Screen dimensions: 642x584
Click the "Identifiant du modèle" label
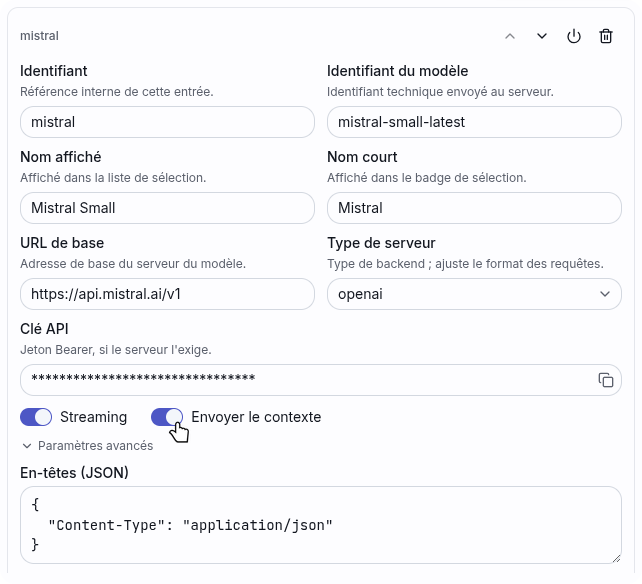click(398, 71)
